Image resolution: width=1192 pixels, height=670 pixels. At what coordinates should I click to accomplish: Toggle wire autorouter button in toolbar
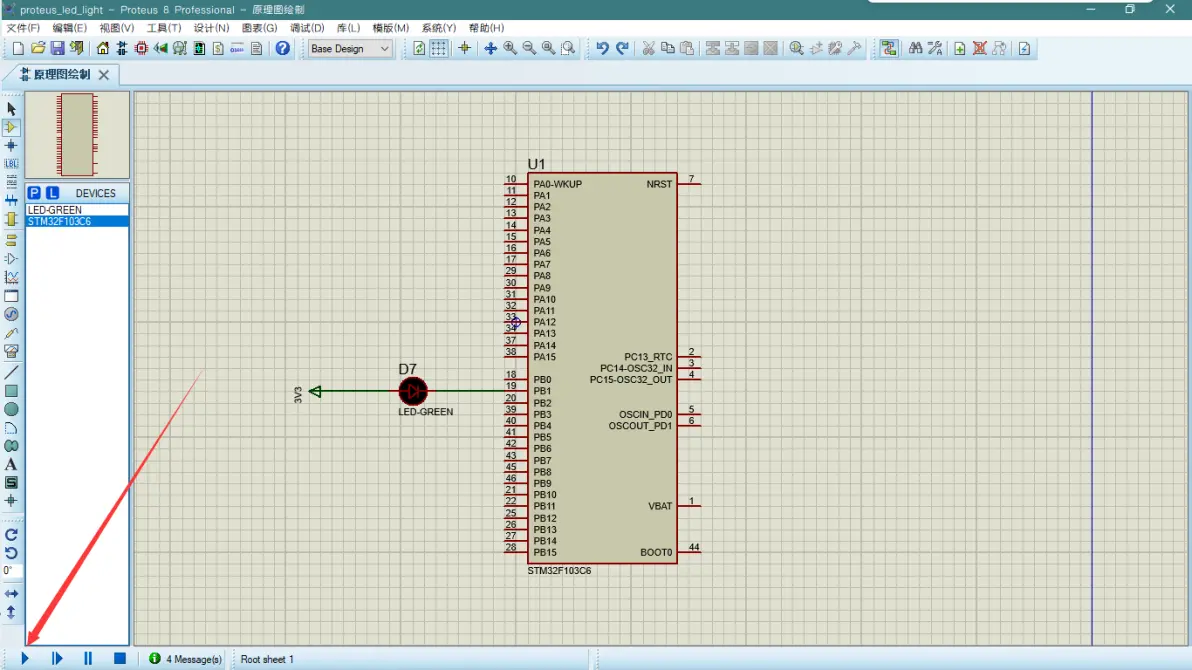pyautogui.click(x=888, y=48)
